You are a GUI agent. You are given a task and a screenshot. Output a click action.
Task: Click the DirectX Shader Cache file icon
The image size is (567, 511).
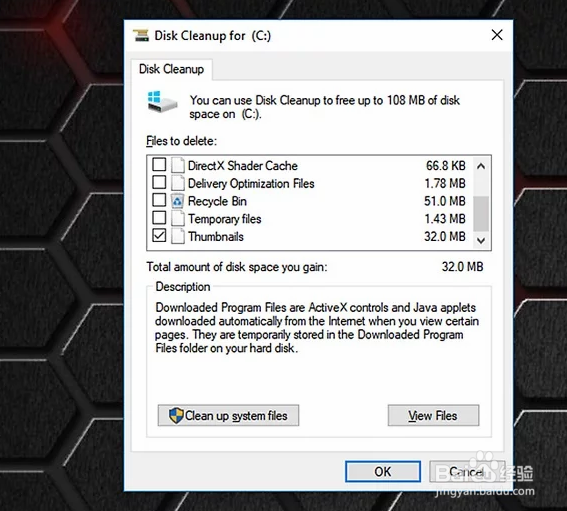click(178, 165)
